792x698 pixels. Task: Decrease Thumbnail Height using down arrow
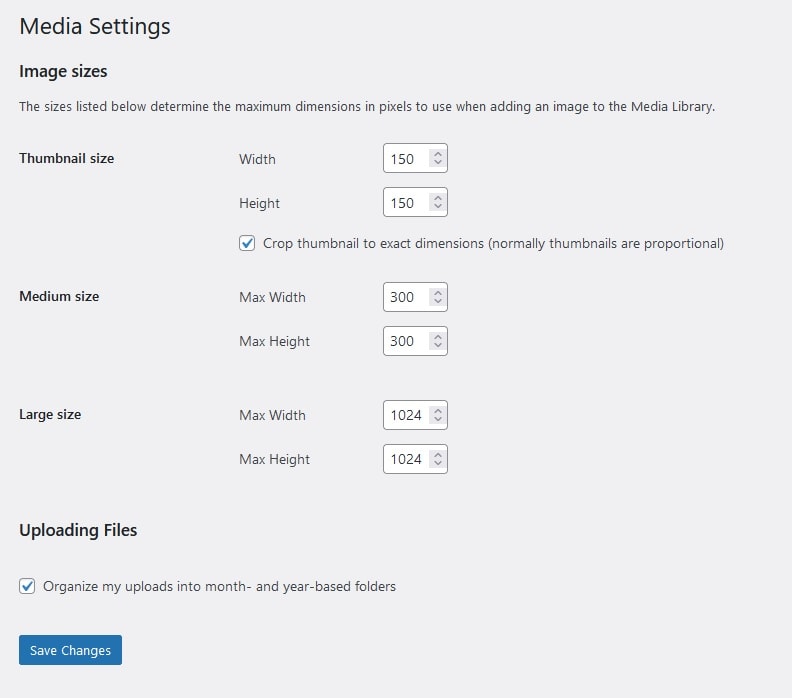(x=437, y=206)
